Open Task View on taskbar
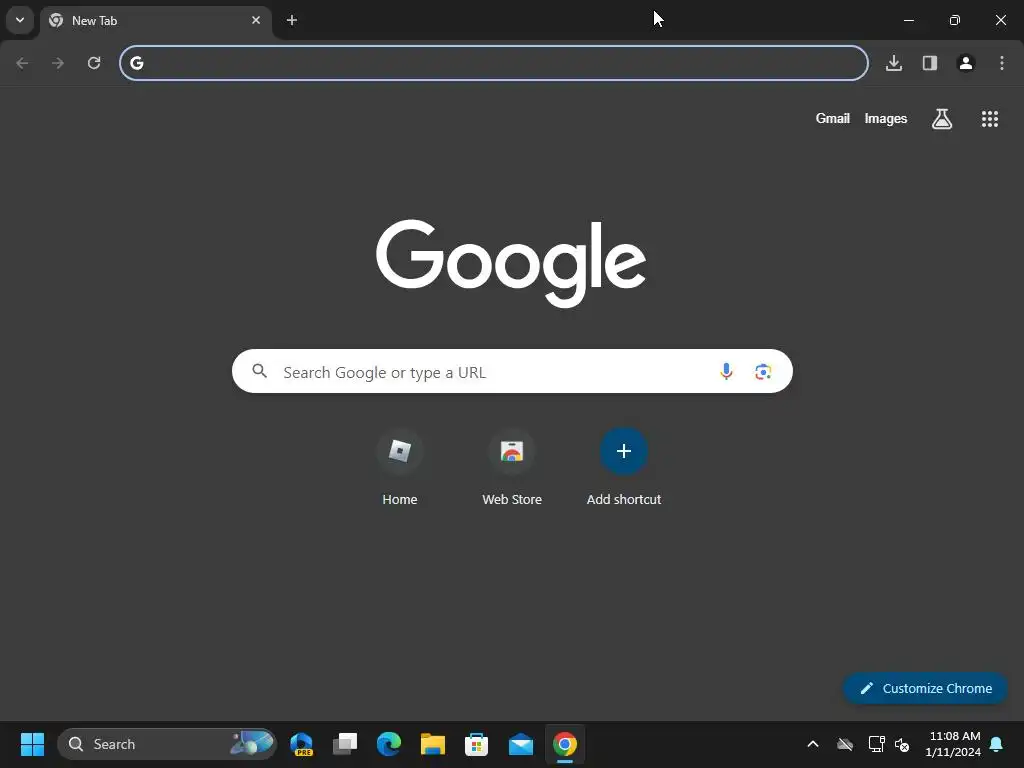 tap(345, 744)
